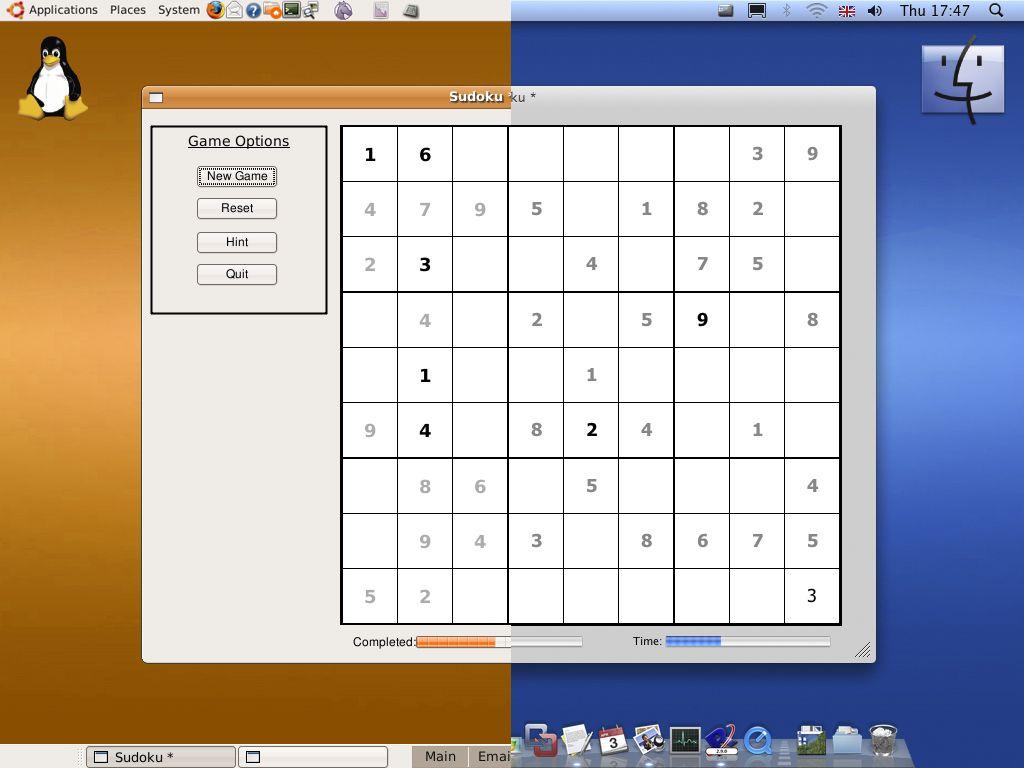Open the display monitor menu icon

pos(757,11)
